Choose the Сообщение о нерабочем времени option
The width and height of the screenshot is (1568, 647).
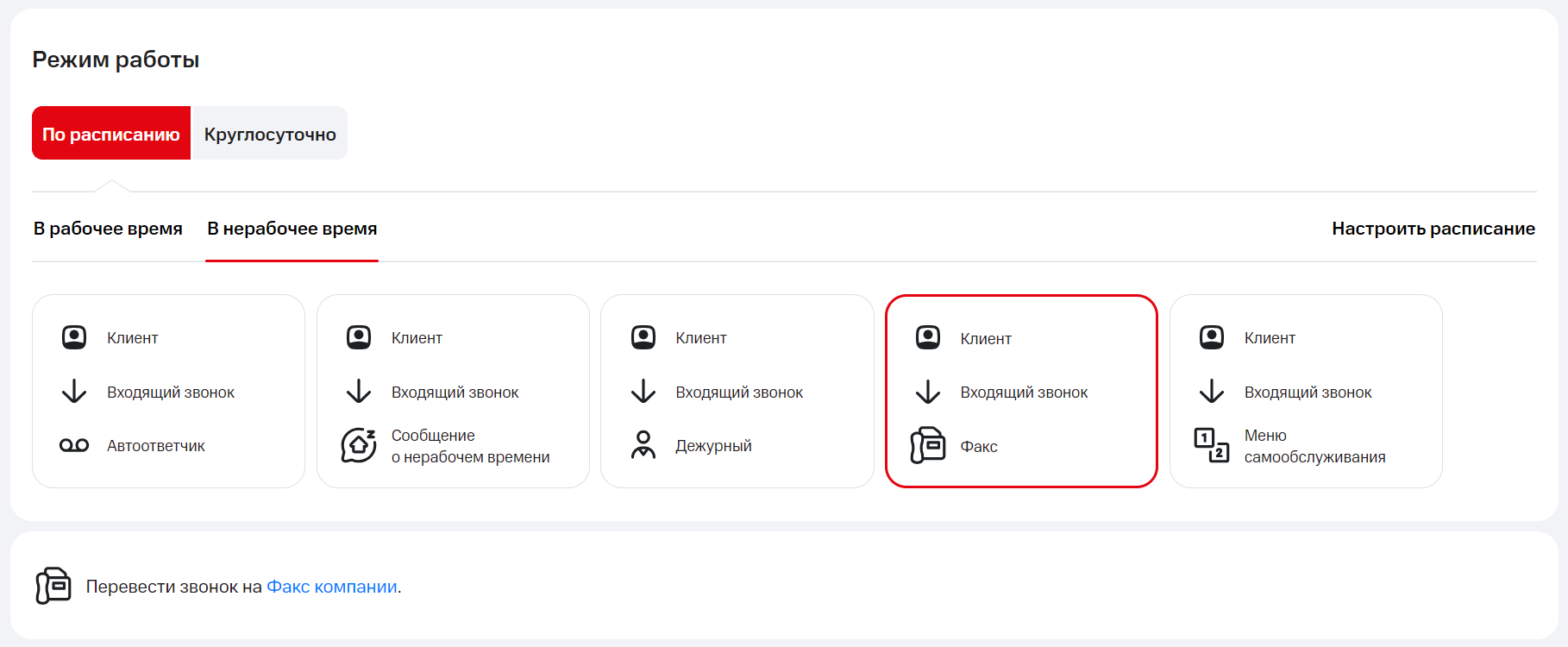tap(470, 446)
